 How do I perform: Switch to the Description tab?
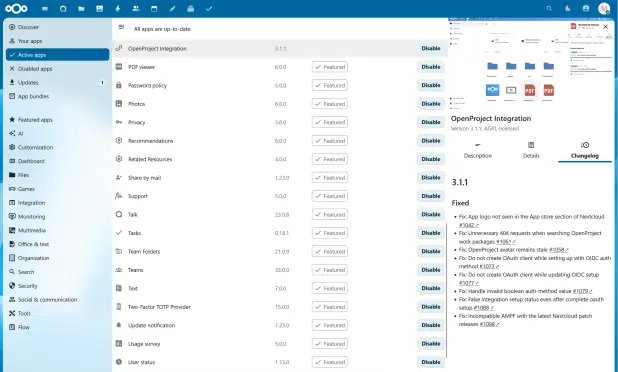[x=478, y=150]
